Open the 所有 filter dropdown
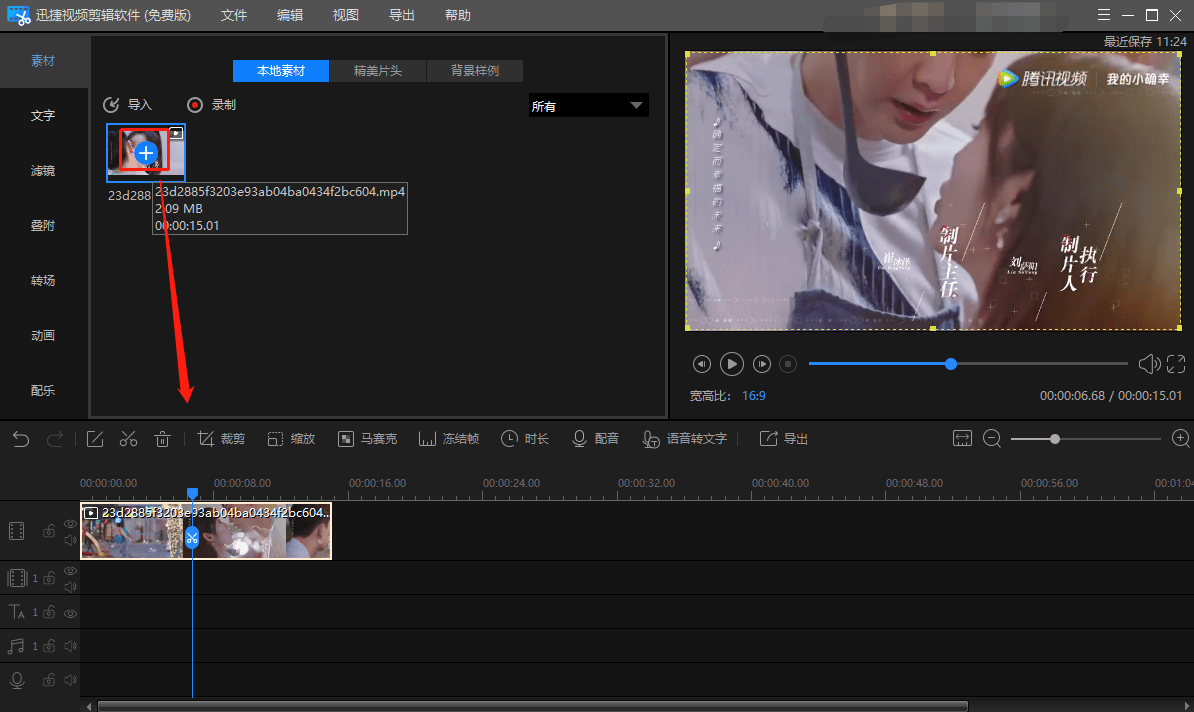The width and height of the screenshot is (1194, 712). pyautogui.click(x=589, y=106)
